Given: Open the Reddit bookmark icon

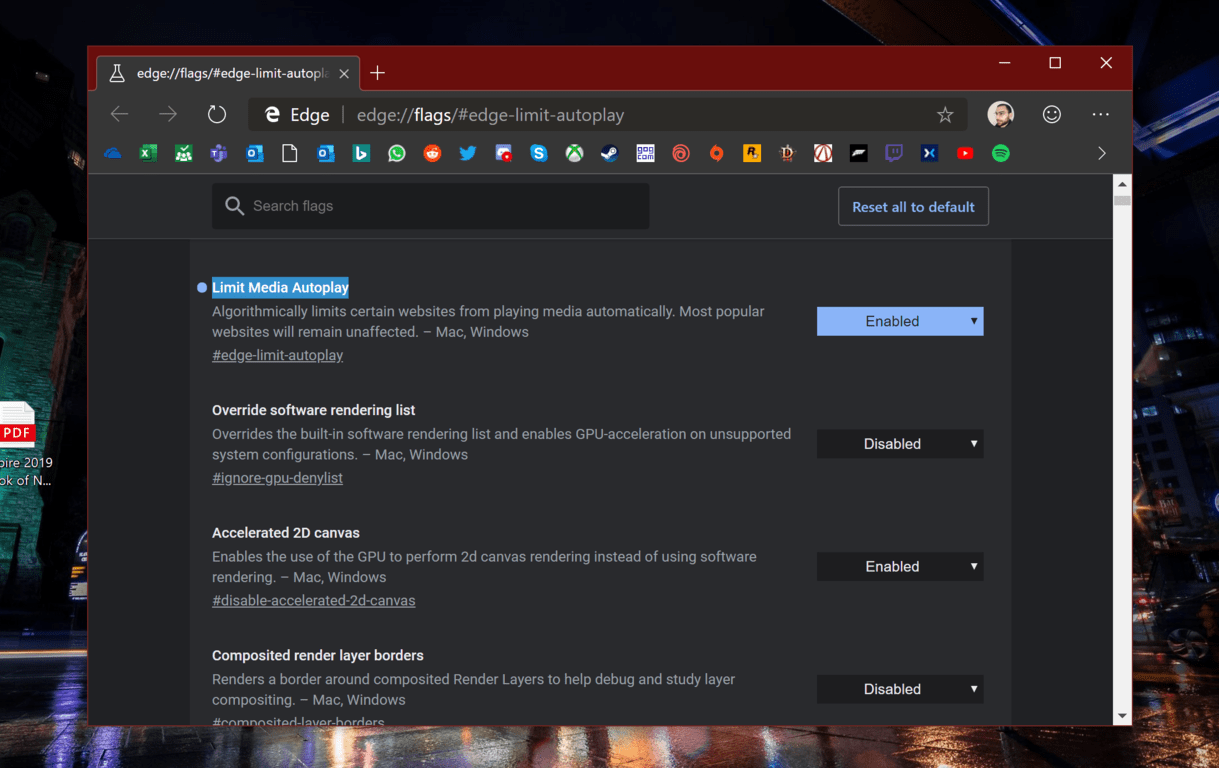Looking at the screenshot, I should pos(432,153).
